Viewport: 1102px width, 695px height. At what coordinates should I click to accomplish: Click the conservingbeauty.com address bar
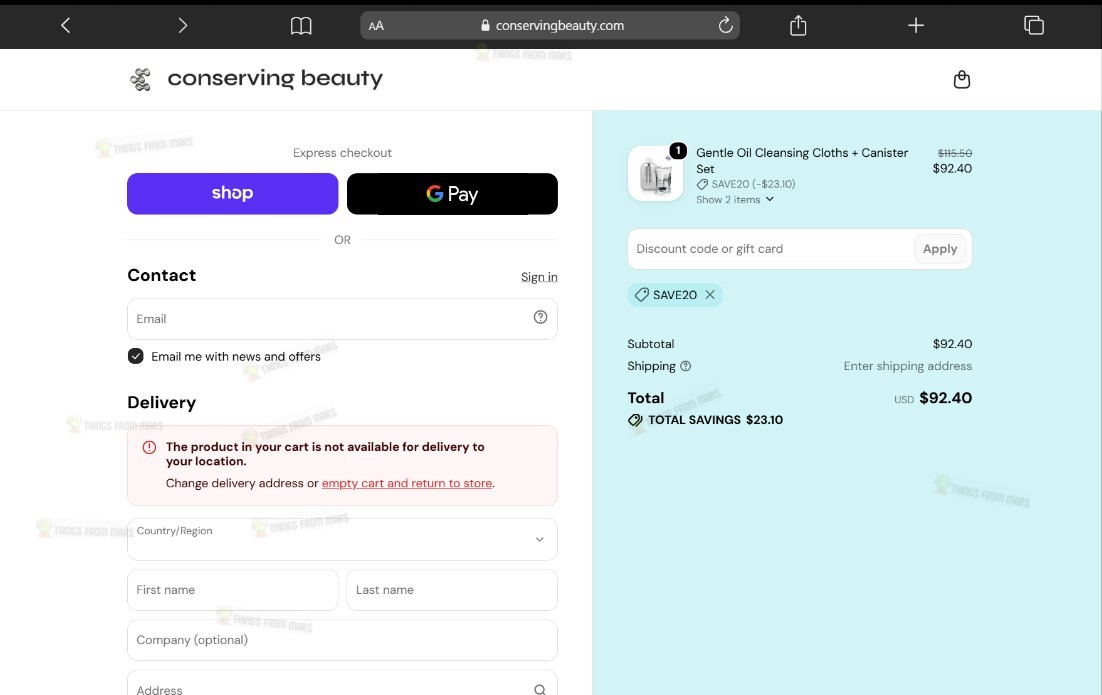point(550,25)
